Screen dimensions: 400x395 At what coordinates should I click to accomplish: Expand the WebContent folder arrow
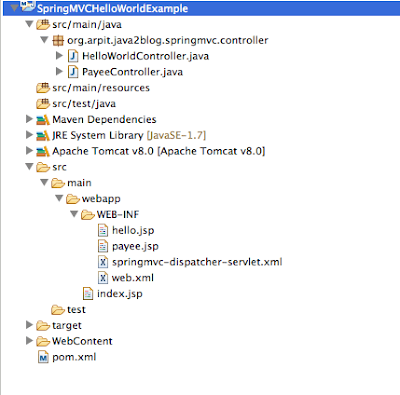point(29,341)
